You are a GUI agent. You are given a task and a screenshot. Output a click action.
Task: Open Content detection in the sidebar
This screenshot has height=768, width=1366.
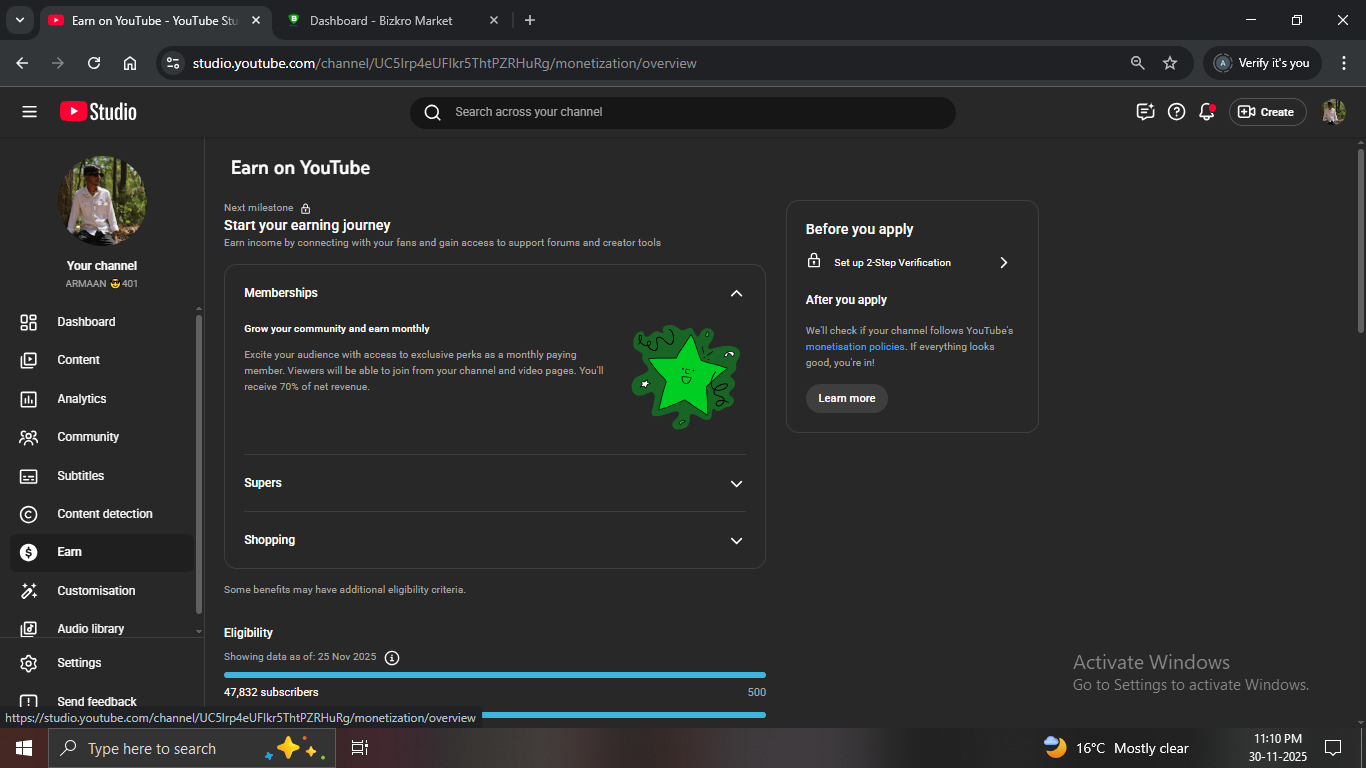pyautogui.click(x=105, y=514)
